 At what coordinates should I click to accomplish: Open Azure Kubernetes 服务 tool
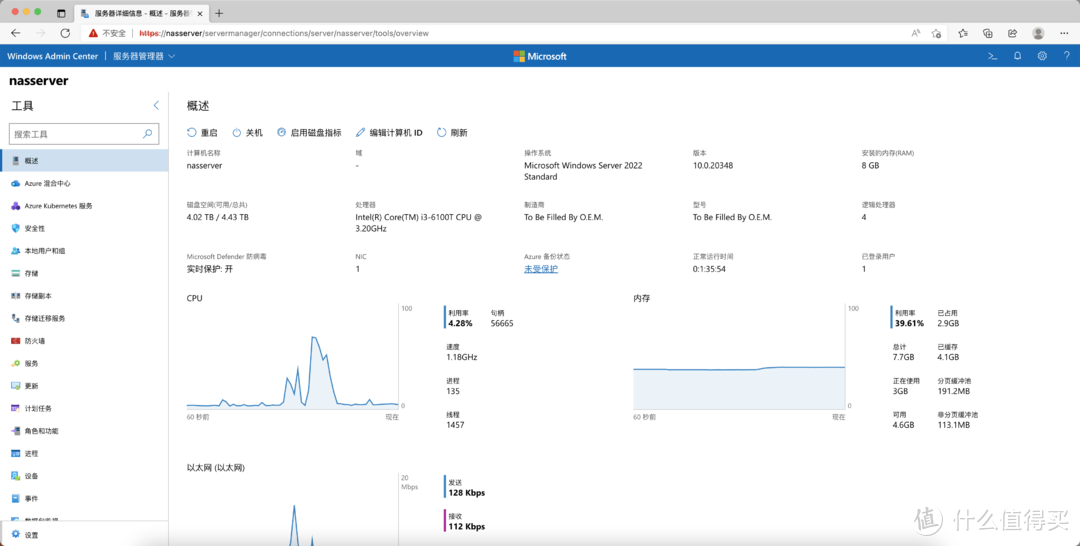pos(84,206)
